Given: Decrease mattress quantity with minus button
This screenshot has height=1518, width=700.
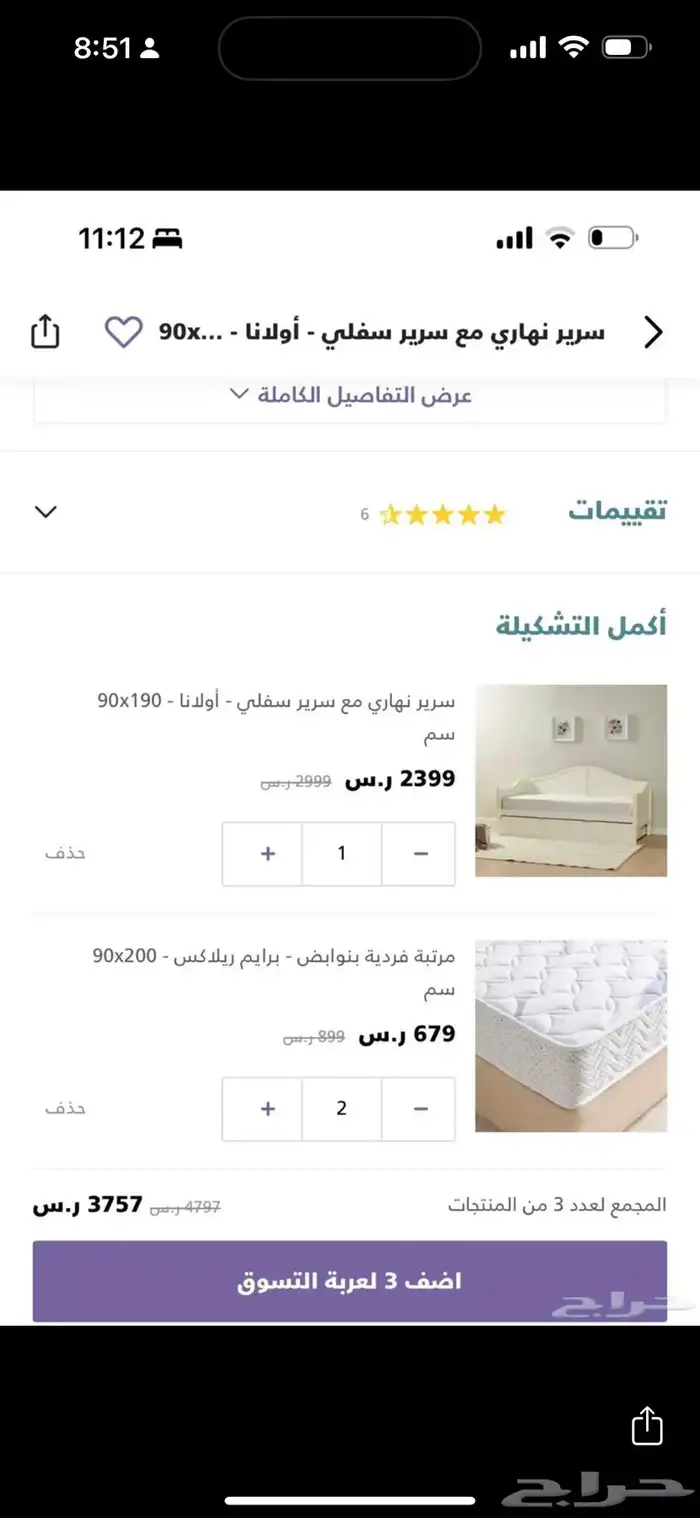Looking at the screenshot, I should 420,1108.
